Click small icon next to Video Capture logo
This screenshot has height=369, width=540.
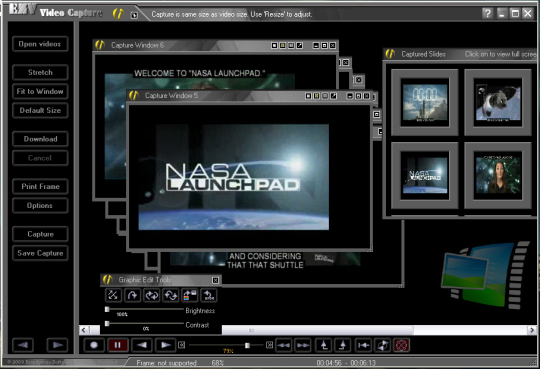pyautogui.click(x=134, y=15)
